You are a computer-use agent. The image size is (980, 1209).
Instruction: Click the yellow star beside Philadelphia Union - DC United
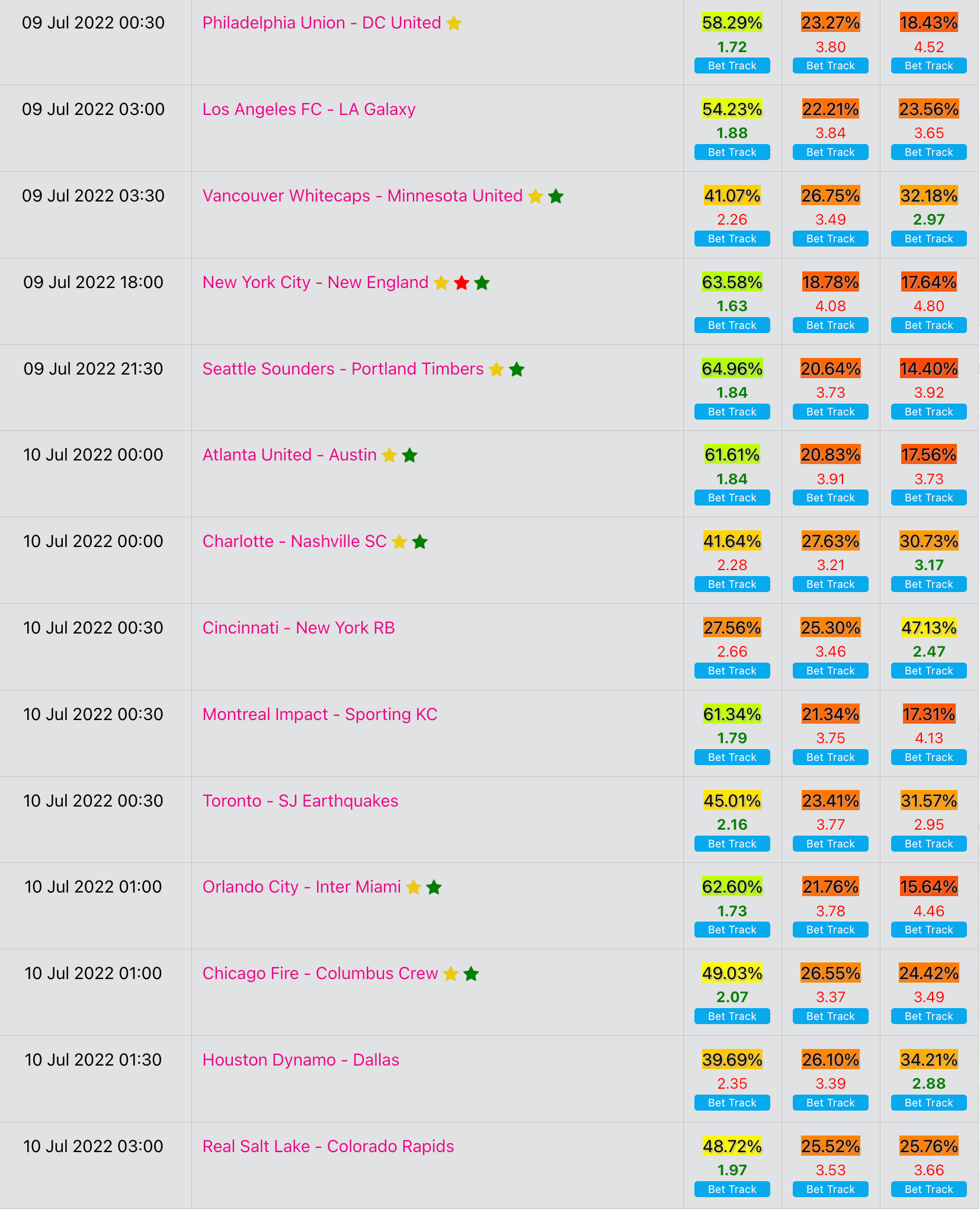pyautogui.click(x=454, y=23)
